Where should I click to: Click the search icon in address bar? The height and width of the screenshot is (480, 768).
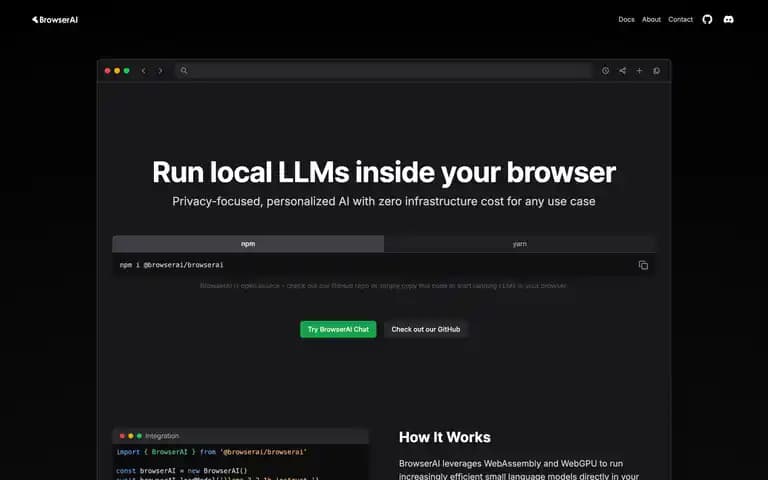tap(184, 71)
